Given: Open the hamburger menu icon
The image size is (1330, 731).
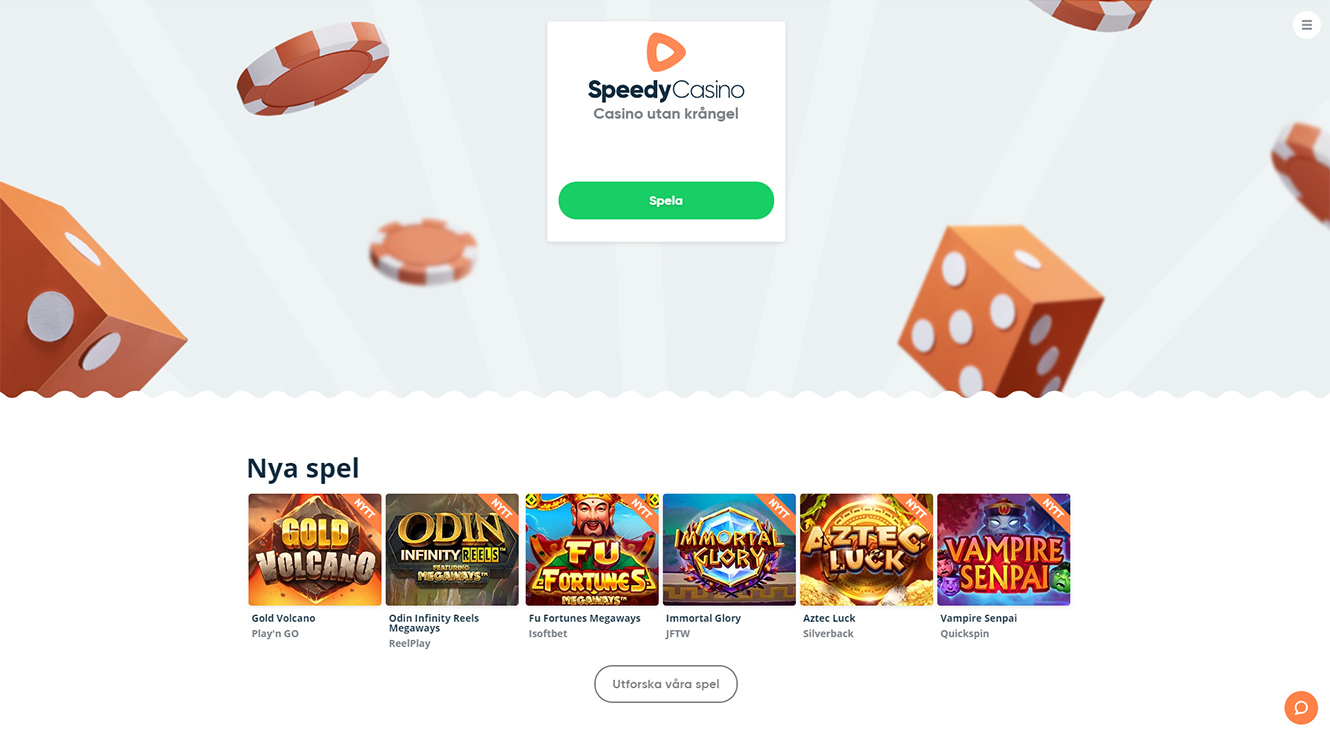Looking at the screenshot, I should (1306, 25).
